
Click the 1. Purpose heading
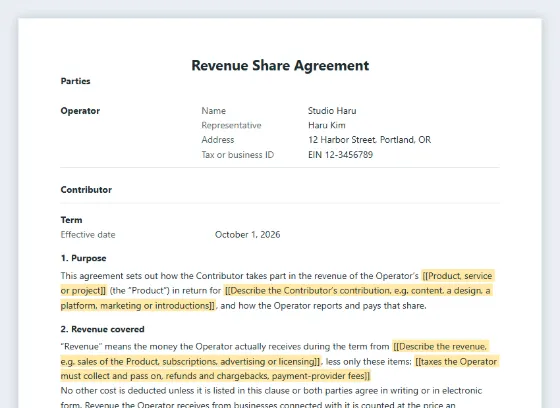(84, 258)
